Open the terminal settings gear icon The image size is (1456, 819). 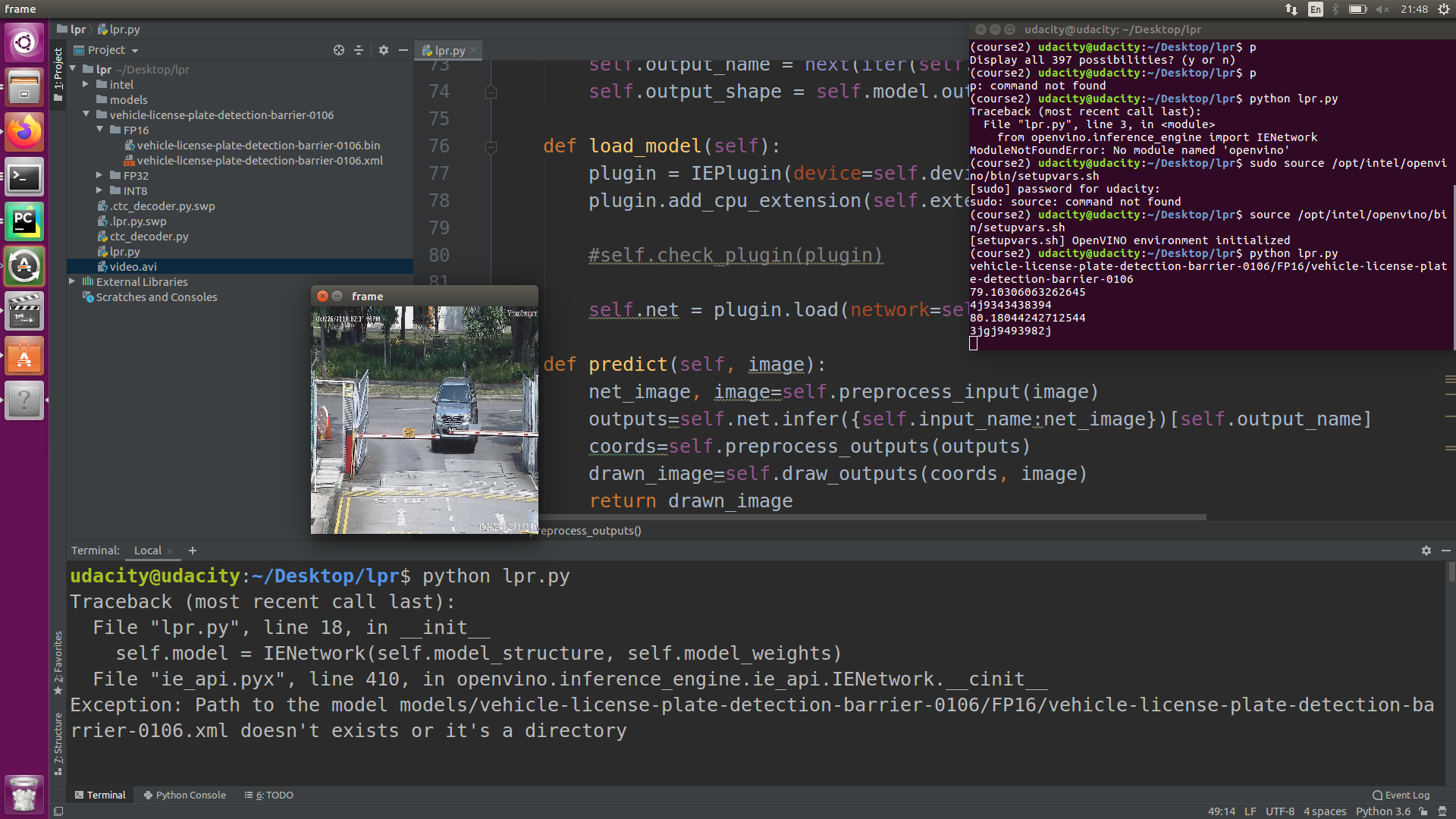tap(1426, 551)
